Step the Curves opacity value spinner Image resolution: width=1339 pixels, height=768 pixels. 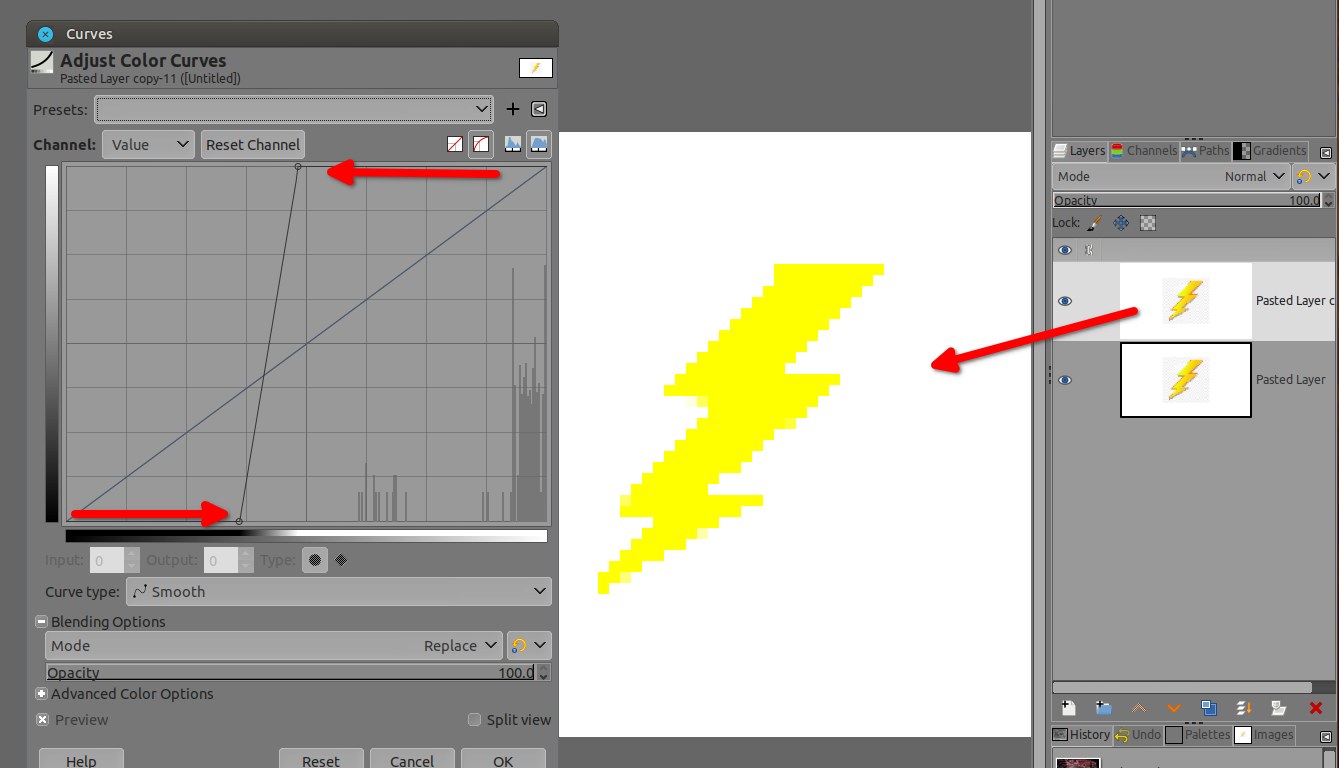544,673
